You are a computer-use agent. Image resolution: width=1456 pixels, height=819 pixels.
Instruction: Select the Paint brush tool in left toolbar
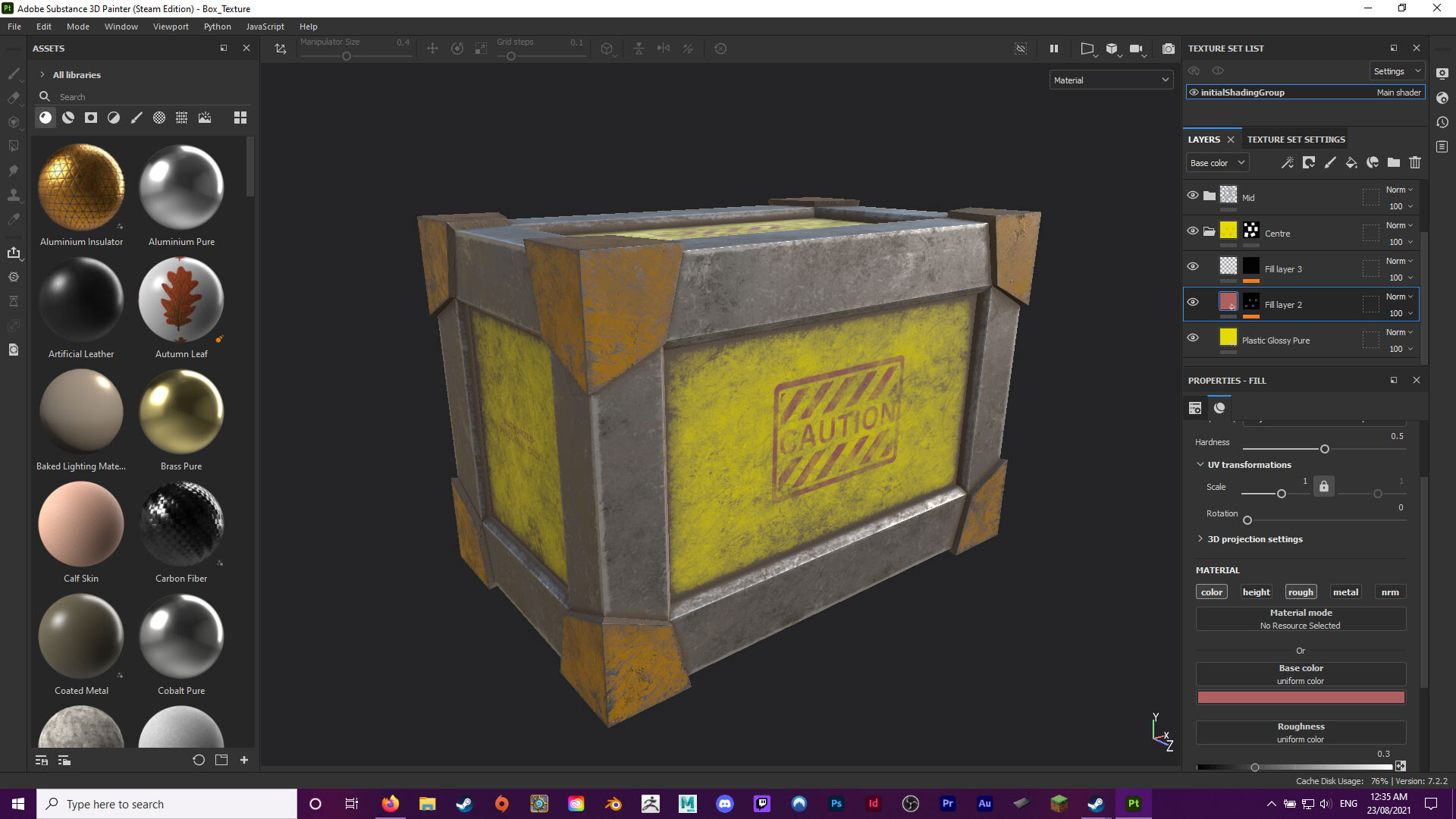point(14,74)
